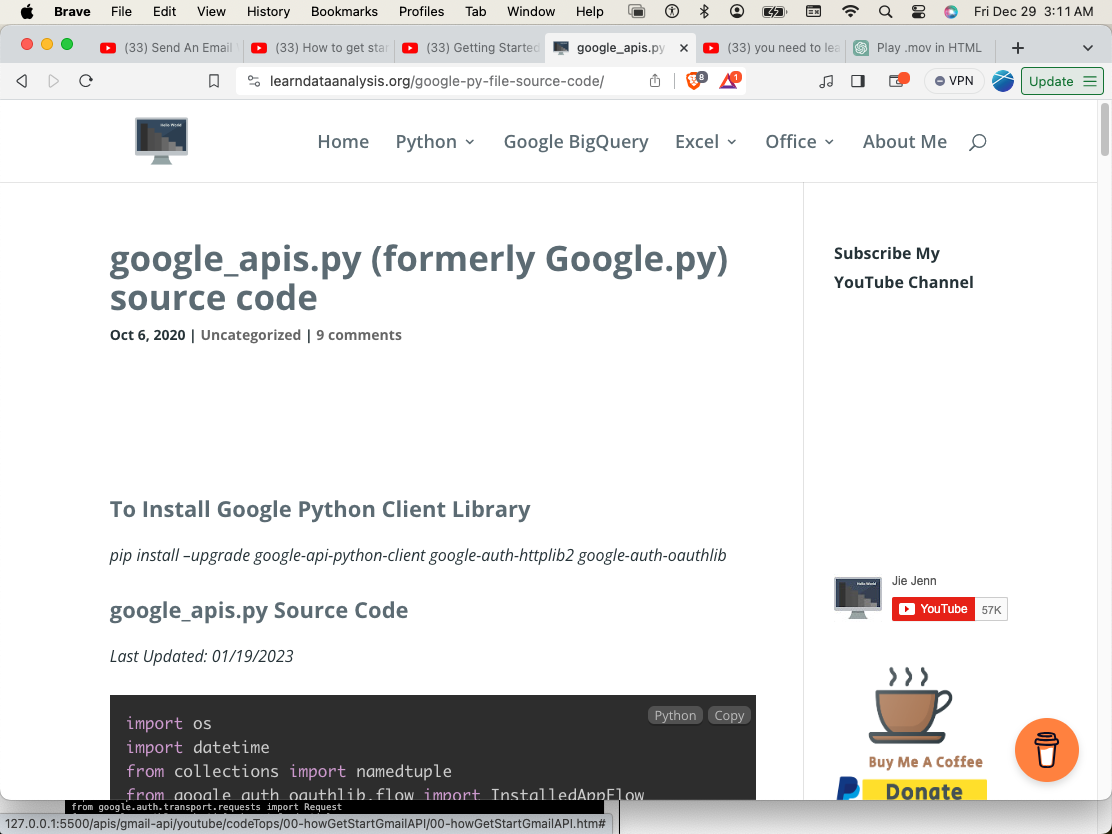Open the Bookmarks menu

344,11
